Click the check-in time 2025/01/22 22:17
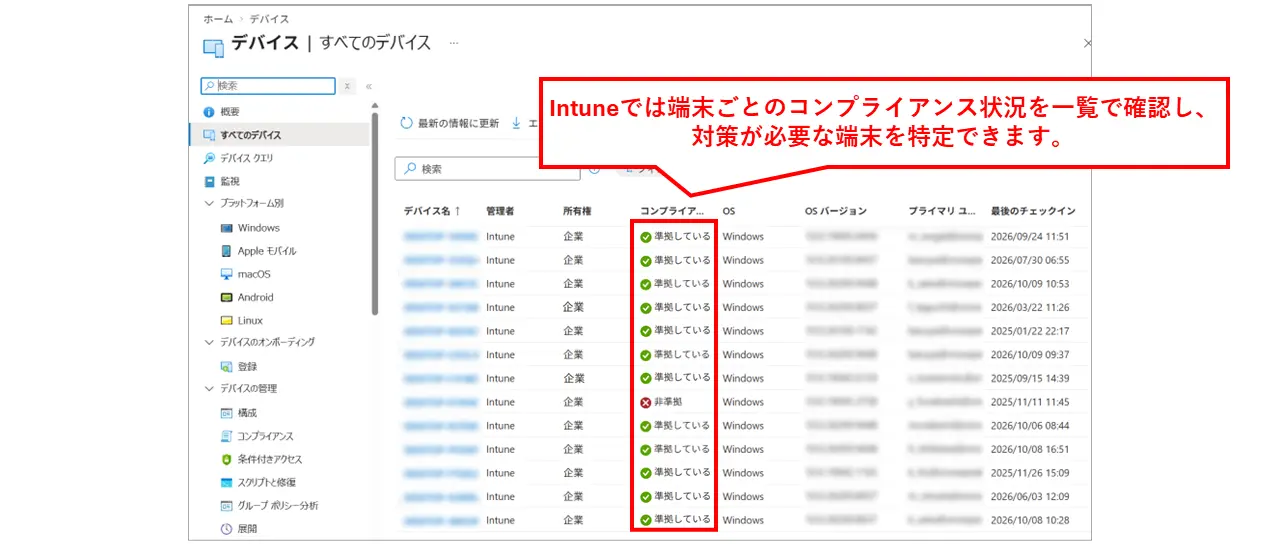1280x544 pixels. (1030, 331)
